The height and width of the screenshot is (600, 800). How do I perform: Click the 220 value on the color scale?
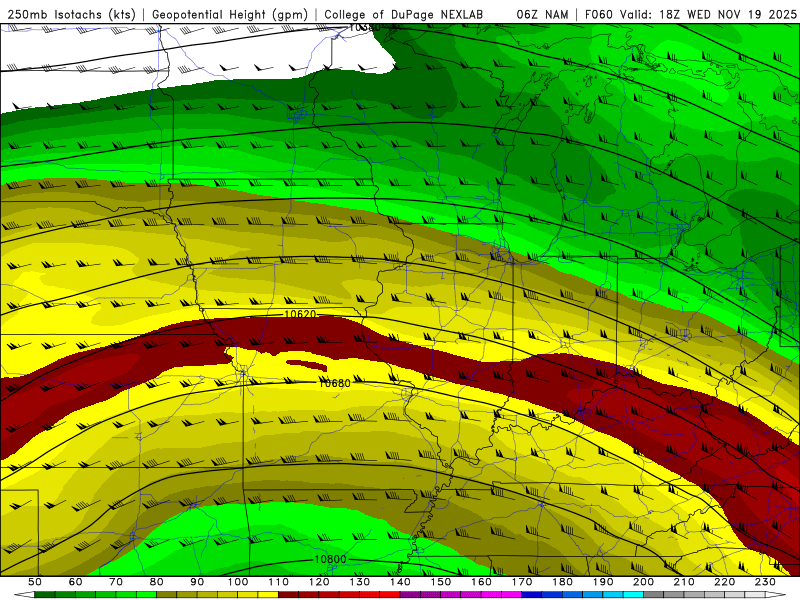pos(724,582)
